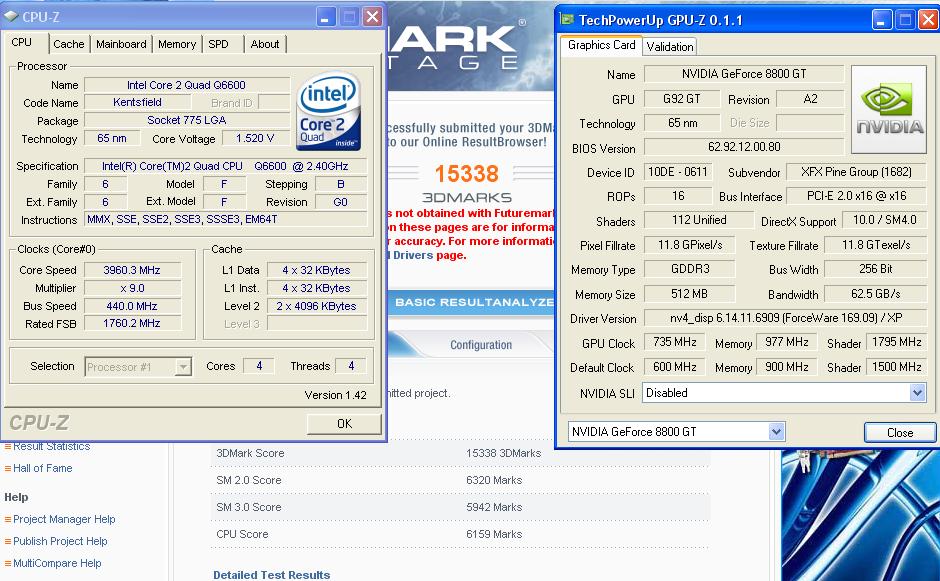
Task: Minimize the CPU-Z window
Action: pos(326,17)
